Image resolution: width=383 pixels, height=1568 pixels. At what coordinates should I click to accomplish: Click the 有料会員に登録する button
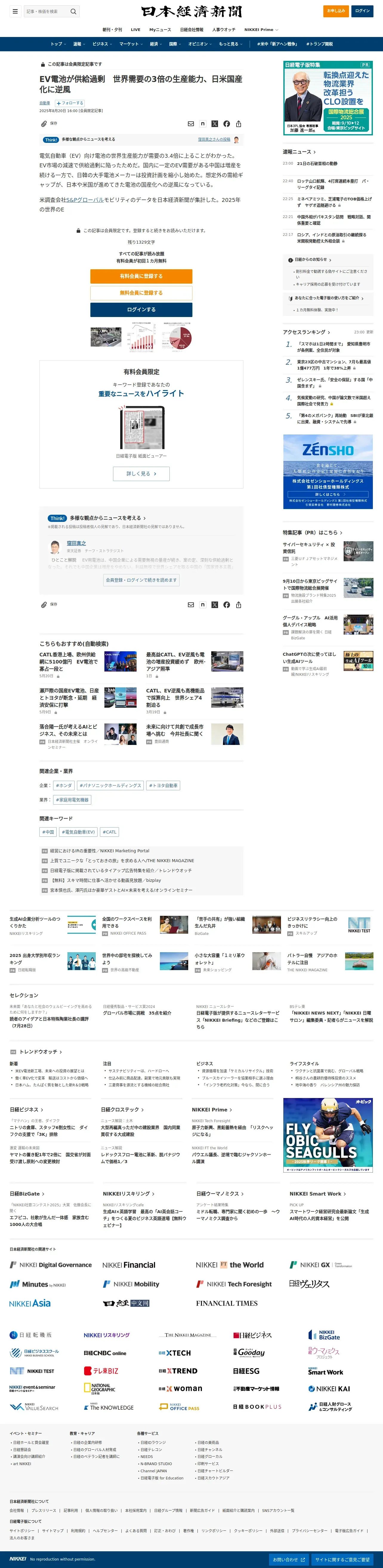(x=141, y=276)
